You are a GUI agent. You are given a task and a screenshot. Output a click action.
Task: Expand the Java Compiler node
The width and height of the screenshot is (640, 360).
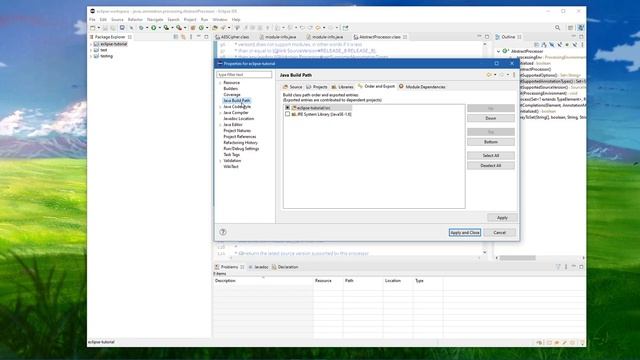click(220, 113)
